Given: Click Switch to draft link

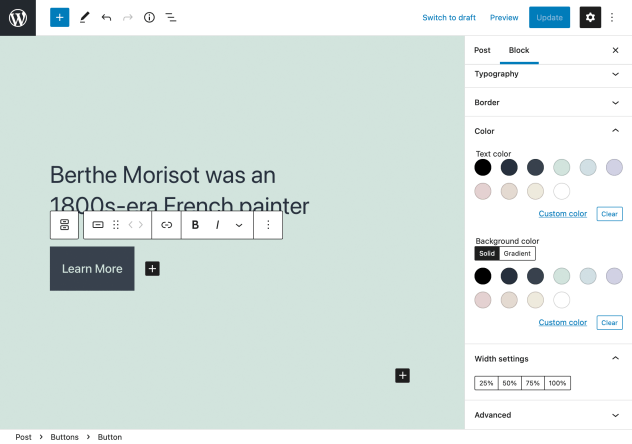Looking at the screenshot, I should (x=449, y=17).
